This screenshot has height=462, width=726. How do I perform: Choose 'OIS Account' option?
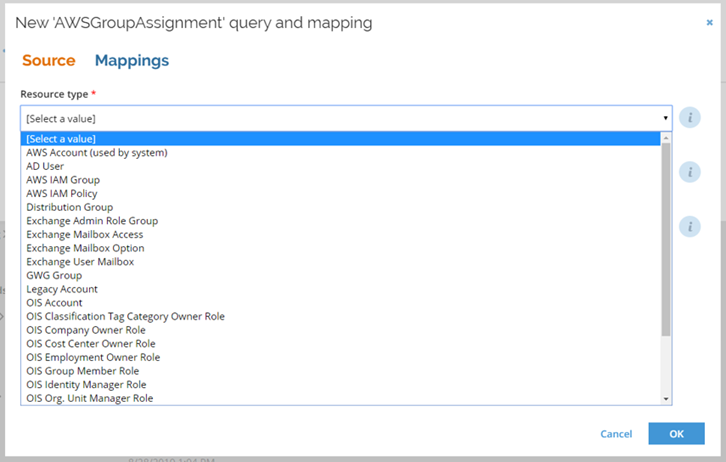(x=341, y=303)
